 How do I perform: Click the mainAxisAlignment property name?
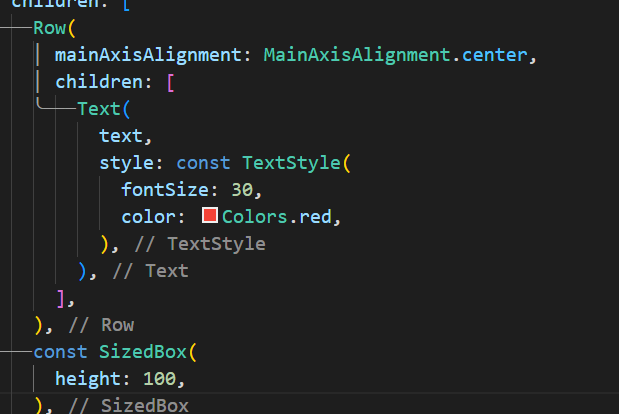pyautogui.click(x=148, y=55)
